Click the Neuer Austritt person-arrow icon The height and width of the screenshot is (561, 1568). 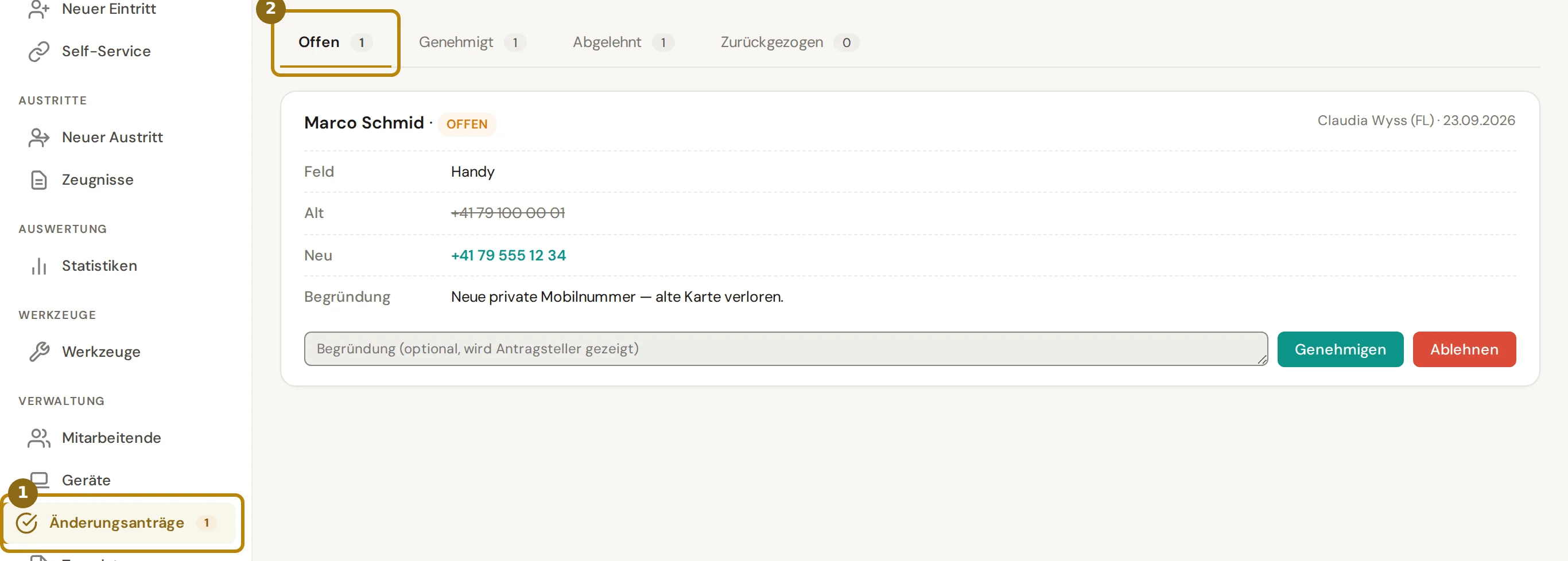(39, 138)
